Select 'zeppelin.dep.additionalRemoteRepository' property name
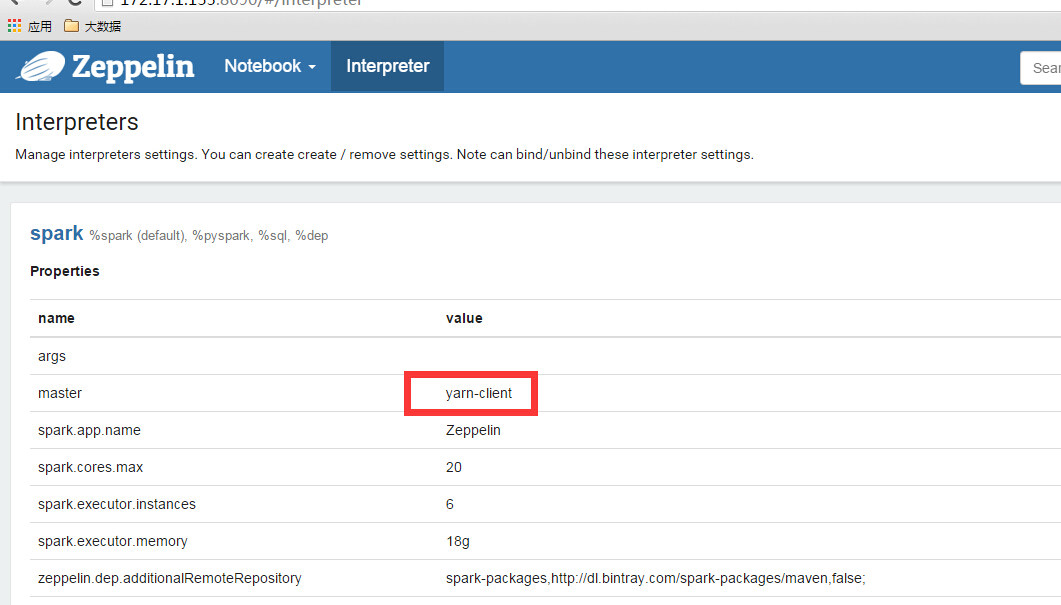 pyautogui.click(x=170, y=579)
